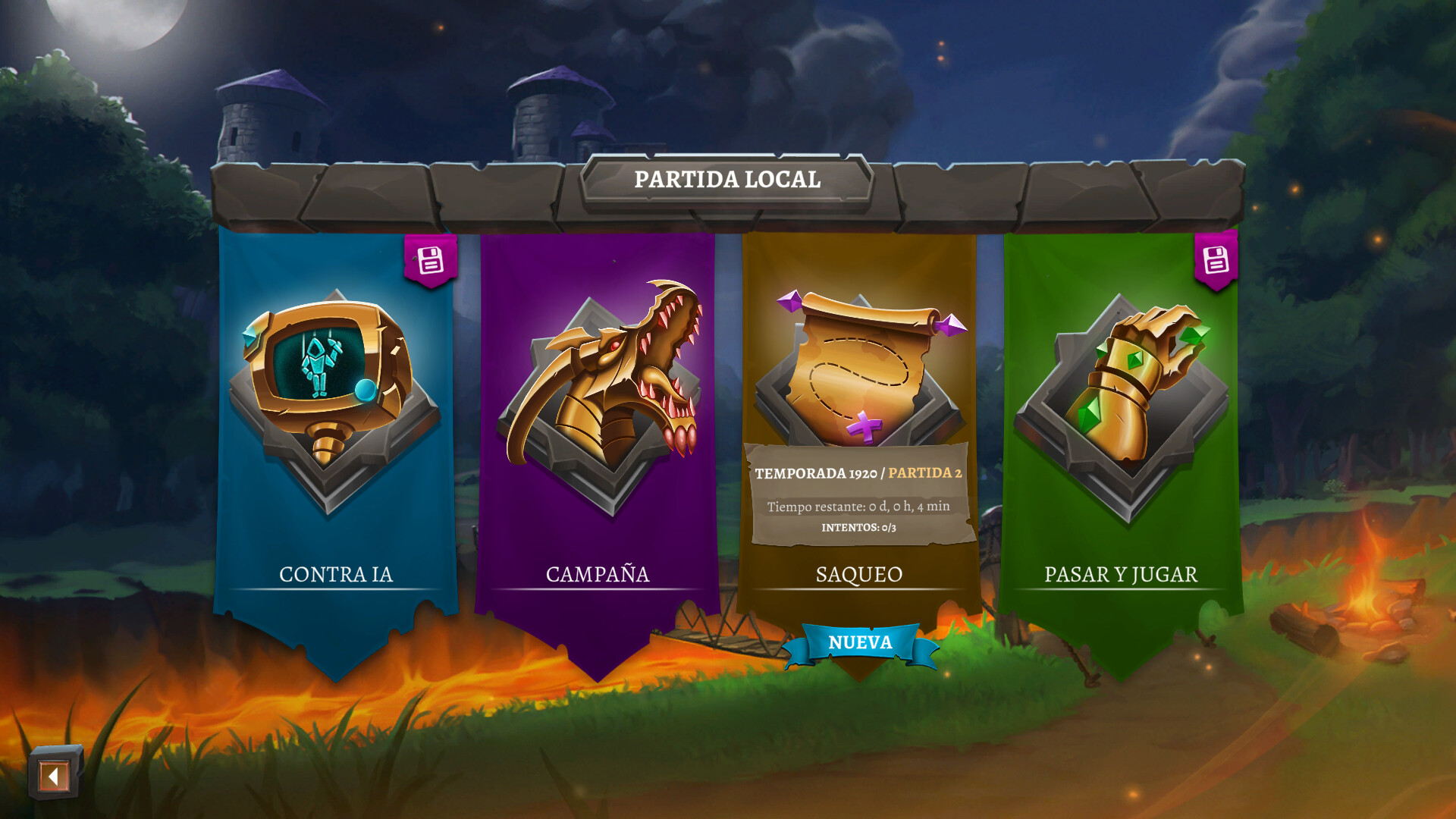The width and height of the screenshot is (1456, 819).
Task: Go back using the arrow button
Action: [x=55, y=775]
